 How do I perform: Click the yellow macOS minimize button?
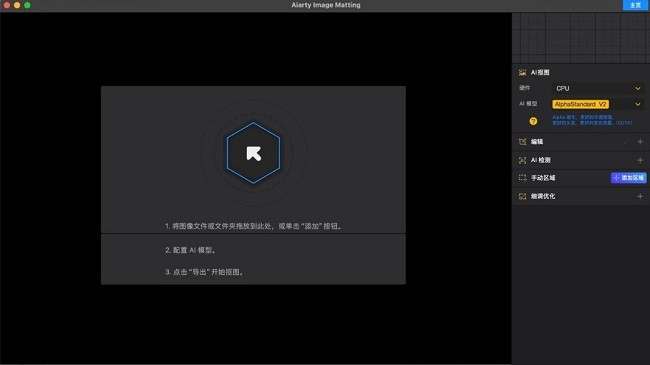tap(17, 5)
